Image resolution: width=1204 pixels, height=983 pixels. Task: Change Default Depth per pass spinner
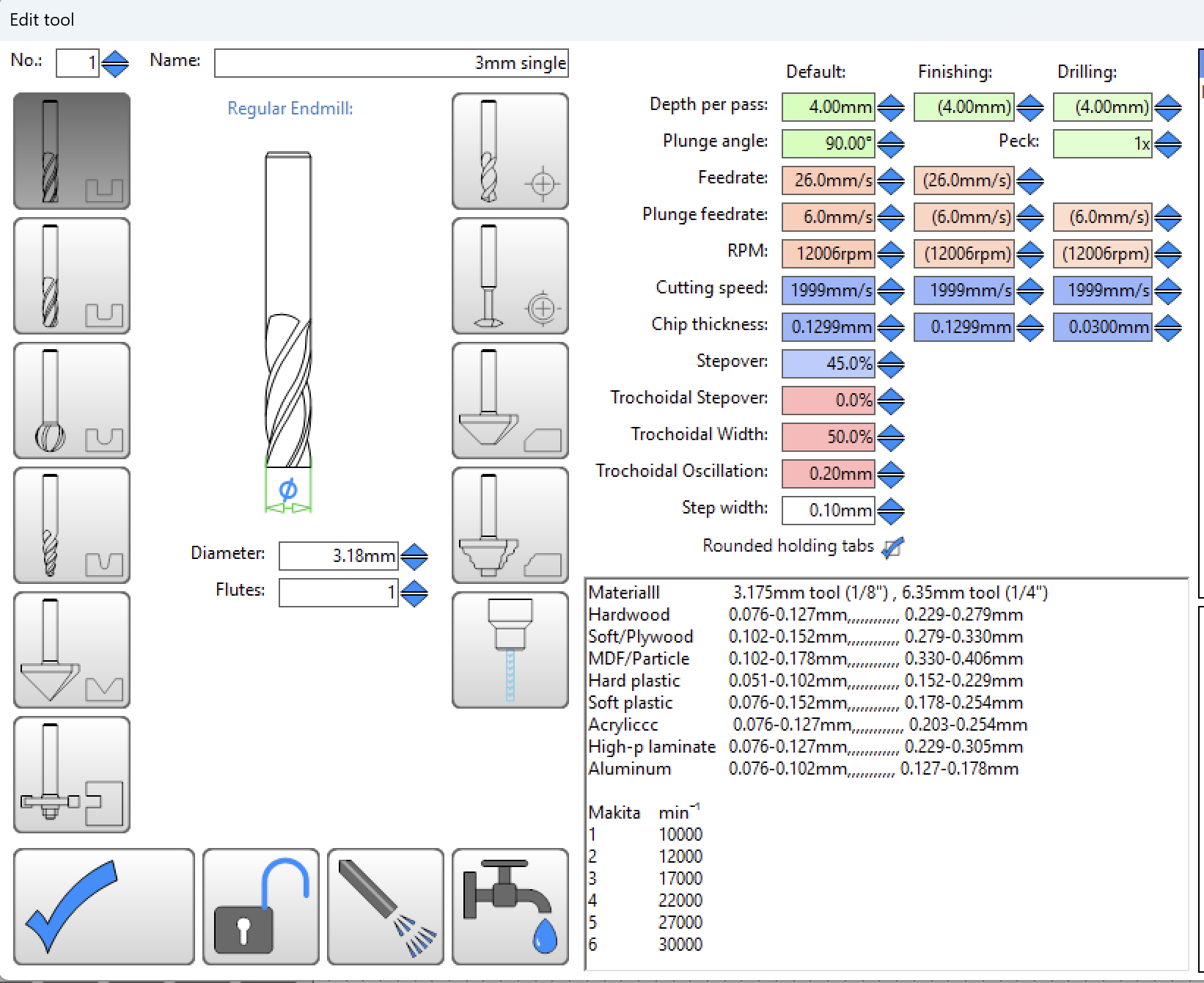pos(890,107)
